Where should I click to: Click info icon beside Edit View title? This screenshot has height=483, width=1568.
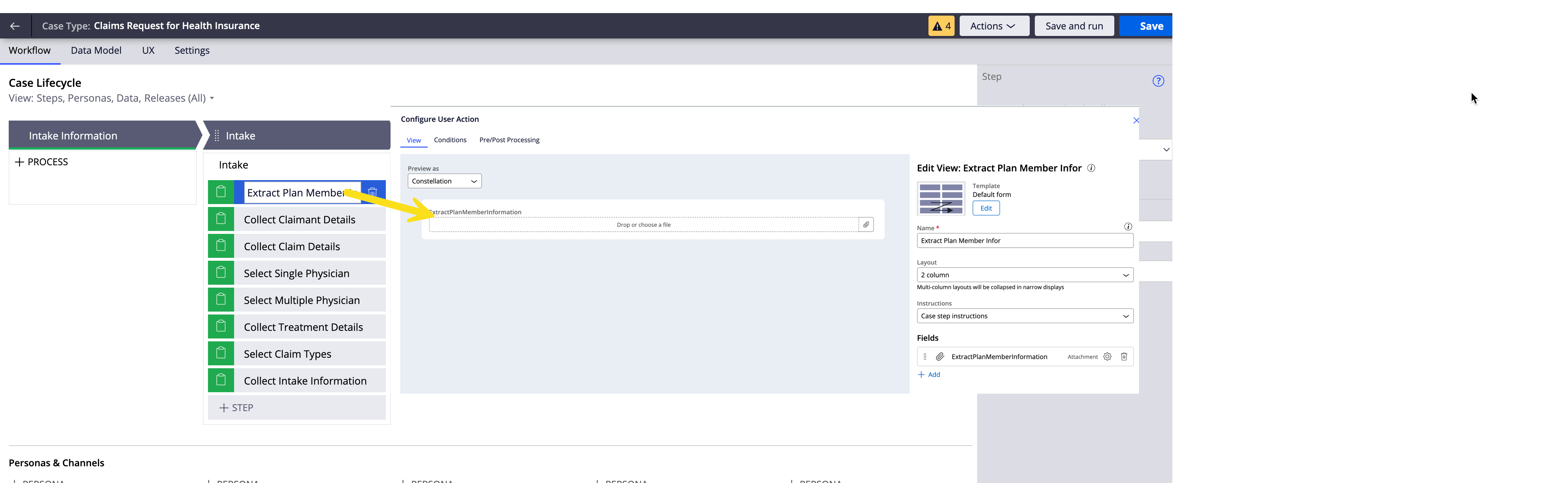1091,168
